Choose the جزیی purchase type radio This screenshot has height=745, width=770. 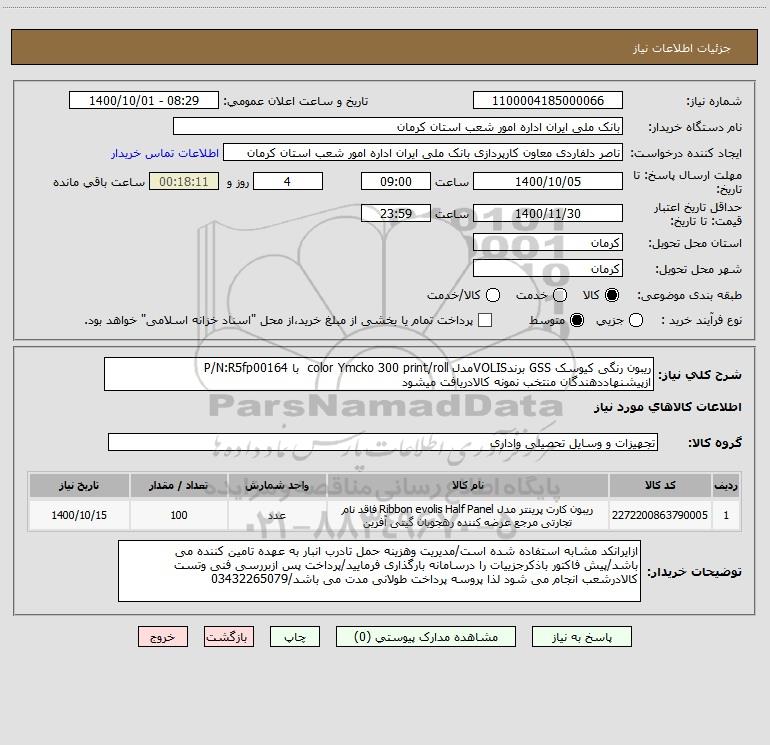636,320
